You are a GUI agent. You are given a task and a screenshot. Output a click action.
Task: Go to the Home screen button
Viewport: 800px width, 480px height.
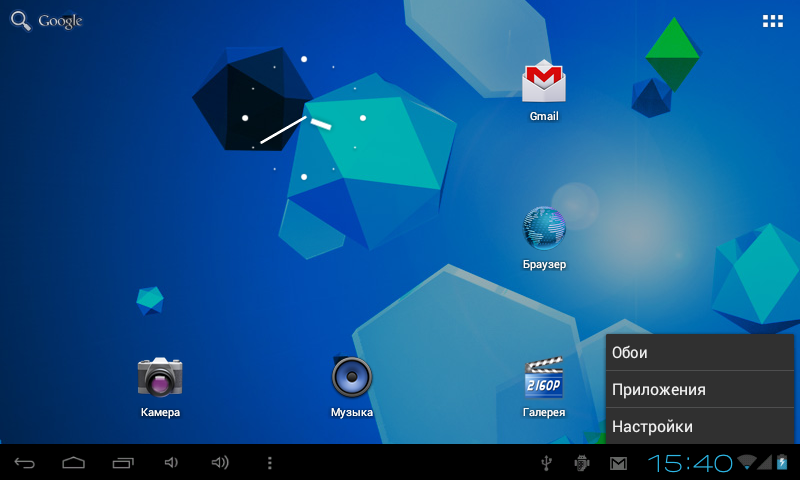coord(73,463)
